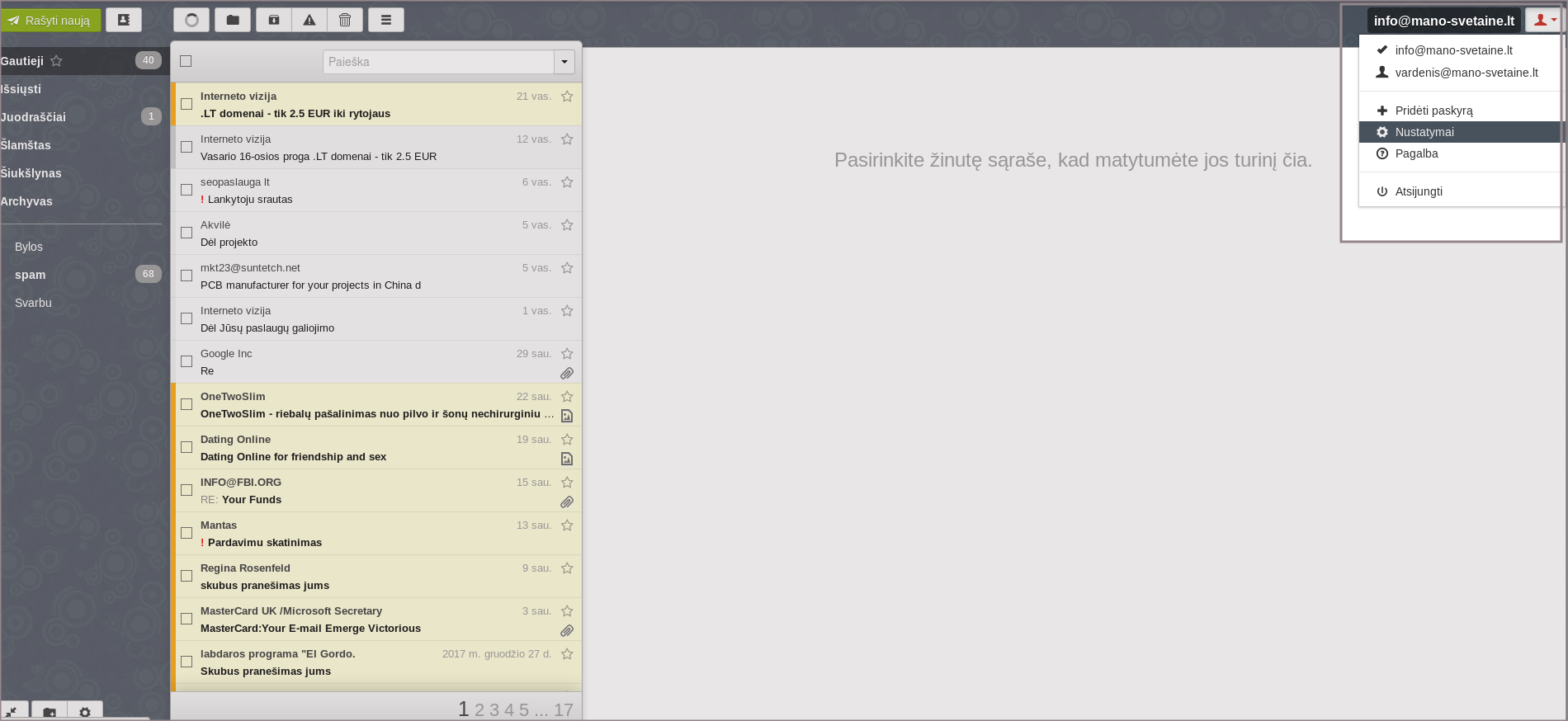This screenshot has height=721, width=1568.
Task: Select Atsijungti to log out
Action: point(1419,191)
